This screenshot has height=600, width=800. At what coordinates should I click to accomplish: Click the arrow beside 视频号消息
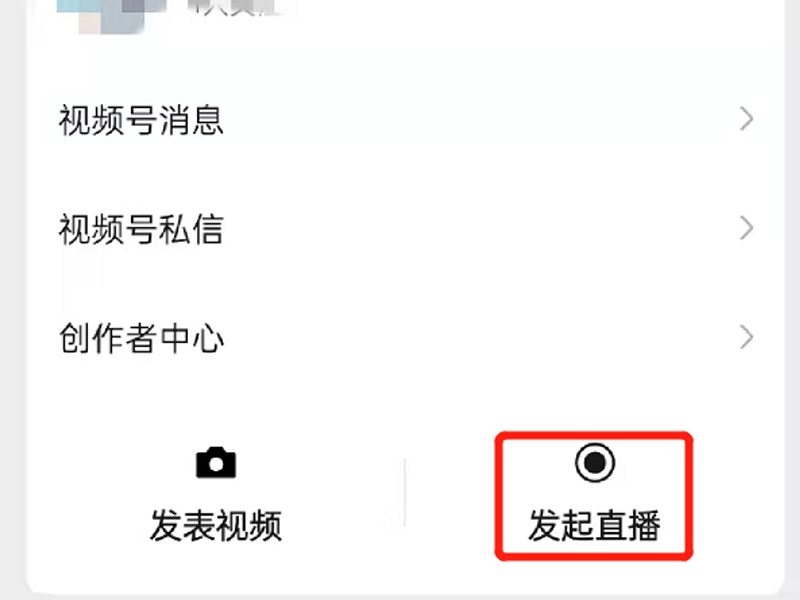tap(746, 119)
